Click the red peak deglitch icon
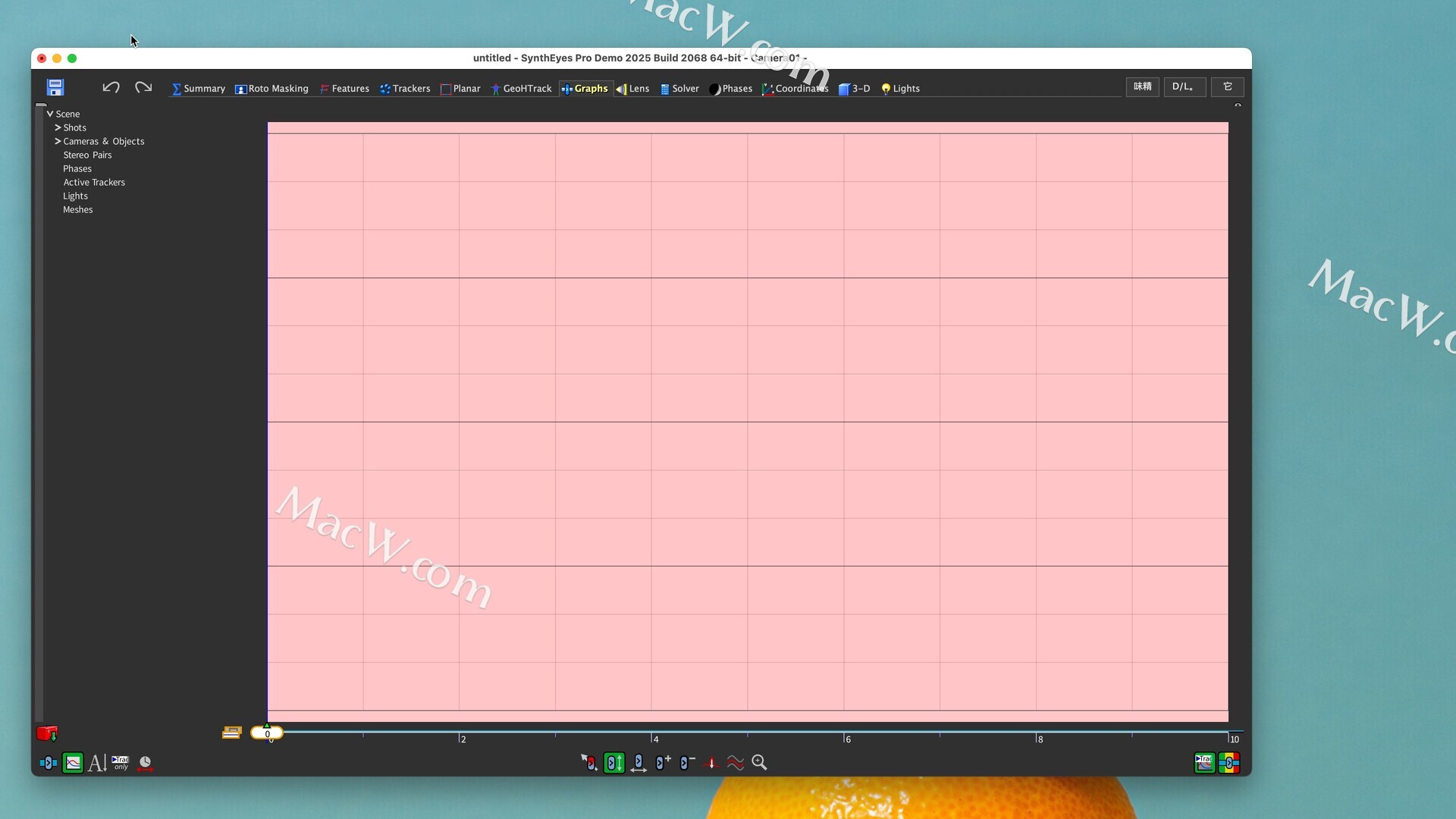Screen dimensions: 1456x819 tap(711, 762)
